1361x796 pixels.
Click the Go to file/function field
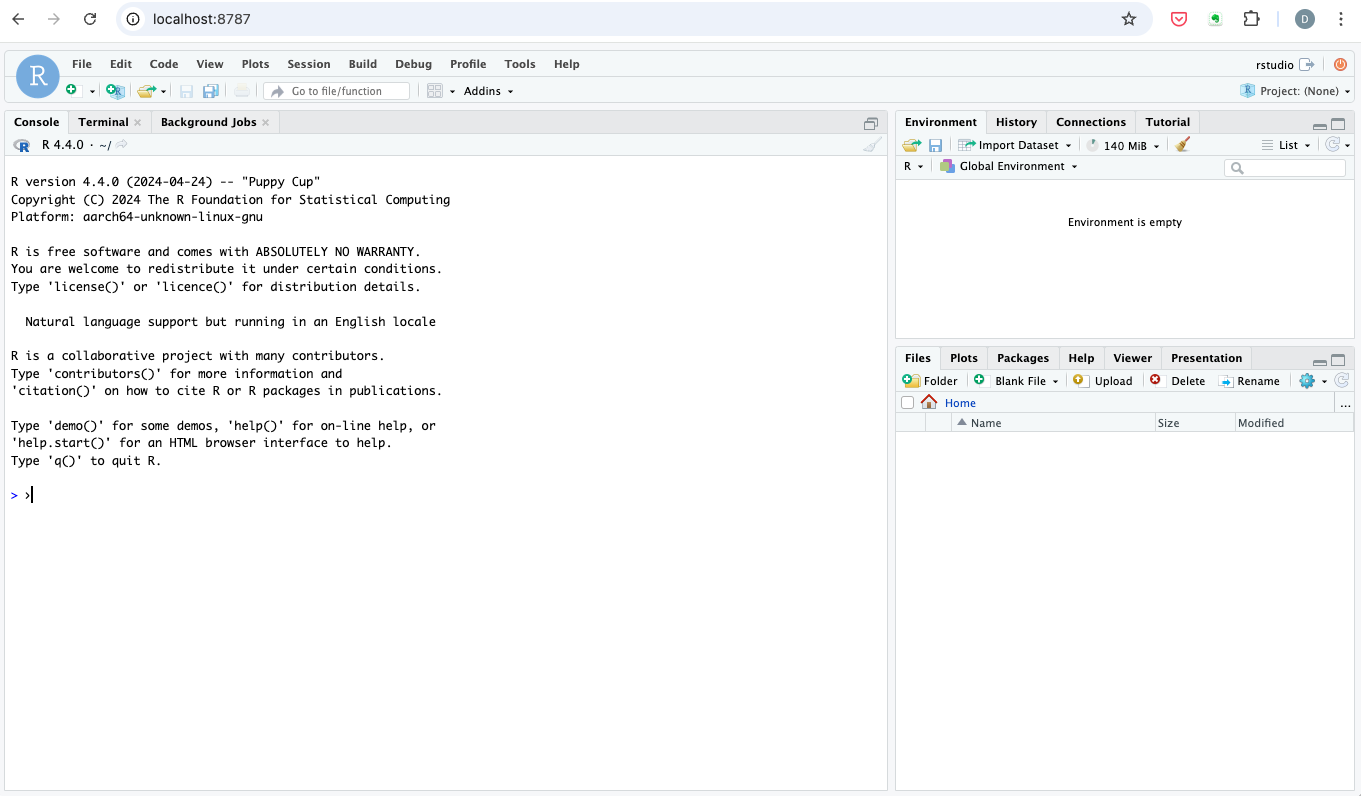[337, 91]
